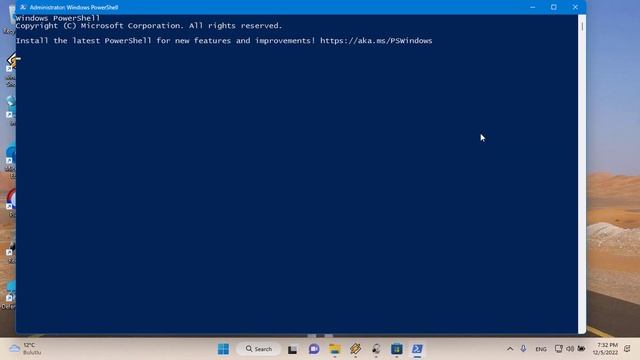Click the 'Windows PowerShell' first output line
The image size is (640, 360).
click(58, 18)
